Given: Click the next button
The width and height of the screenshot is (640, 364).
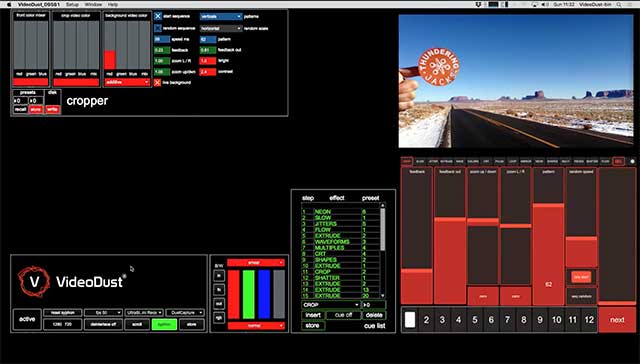Looking at the screenshot, I should (617, 320).
